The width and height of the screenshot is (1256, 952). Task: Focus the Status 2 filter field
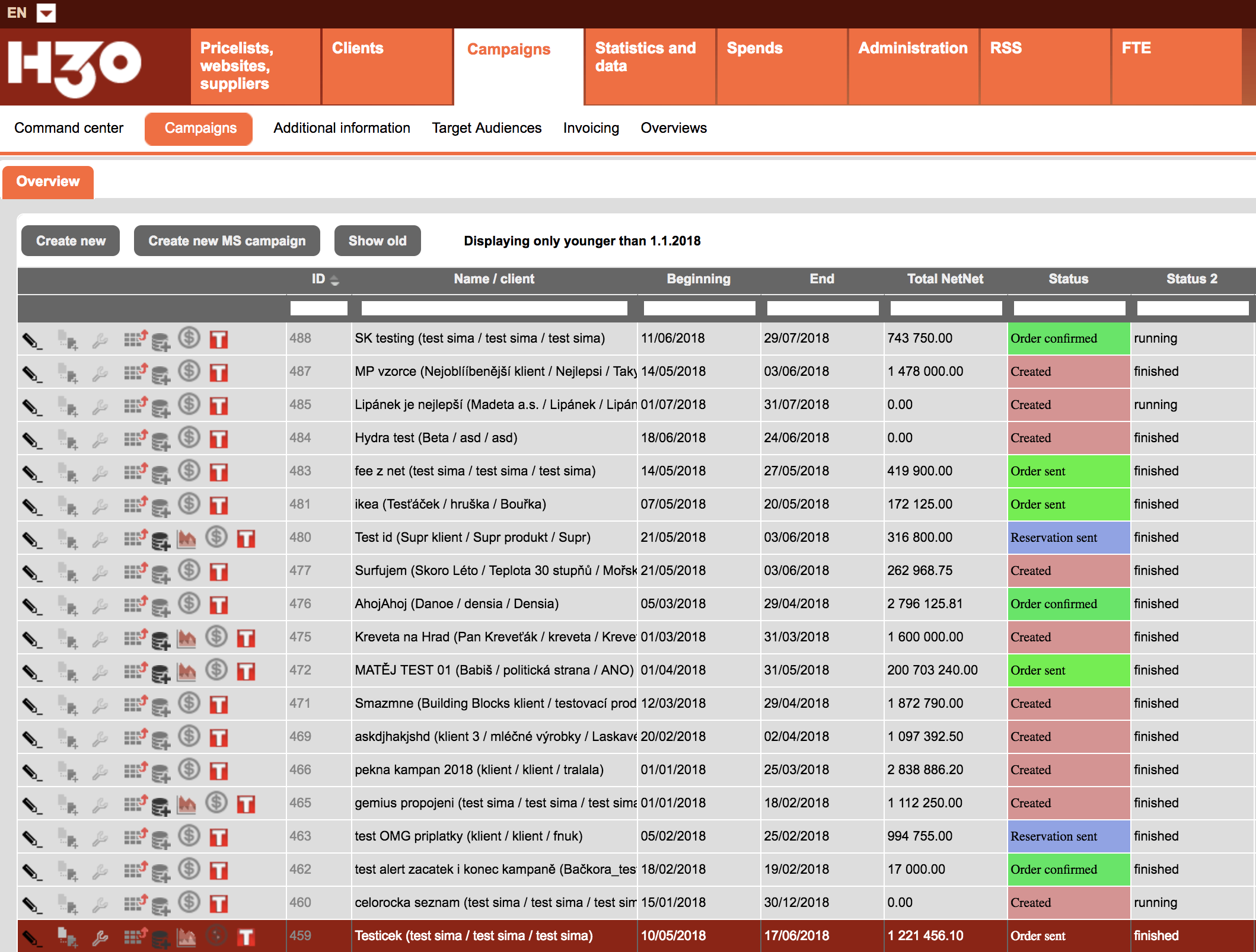1193,308
